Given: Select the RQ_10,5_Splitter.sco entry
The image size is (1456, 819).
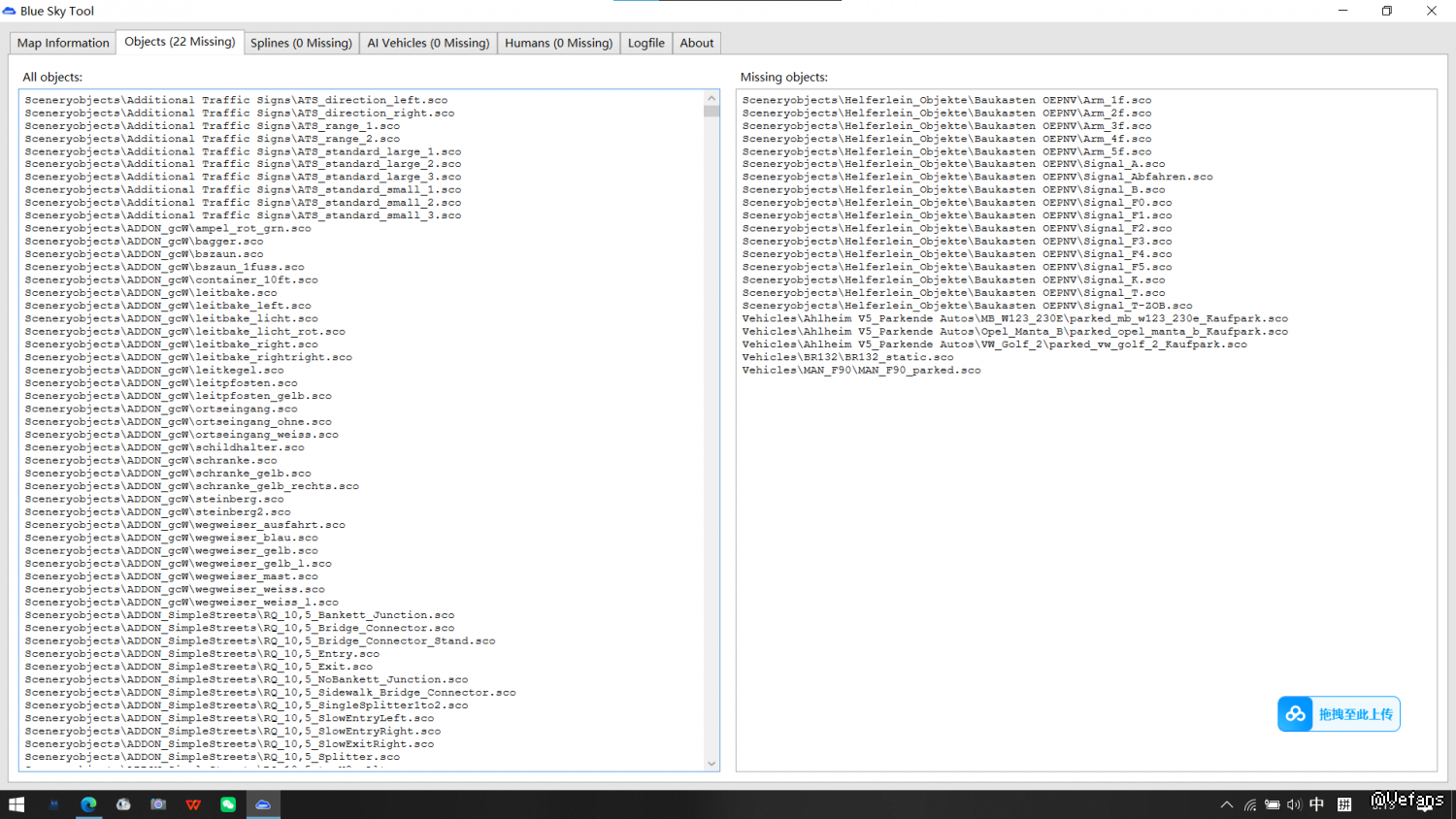Looking at the screenshot, I should pyautogui.click(x=213, y=757).
